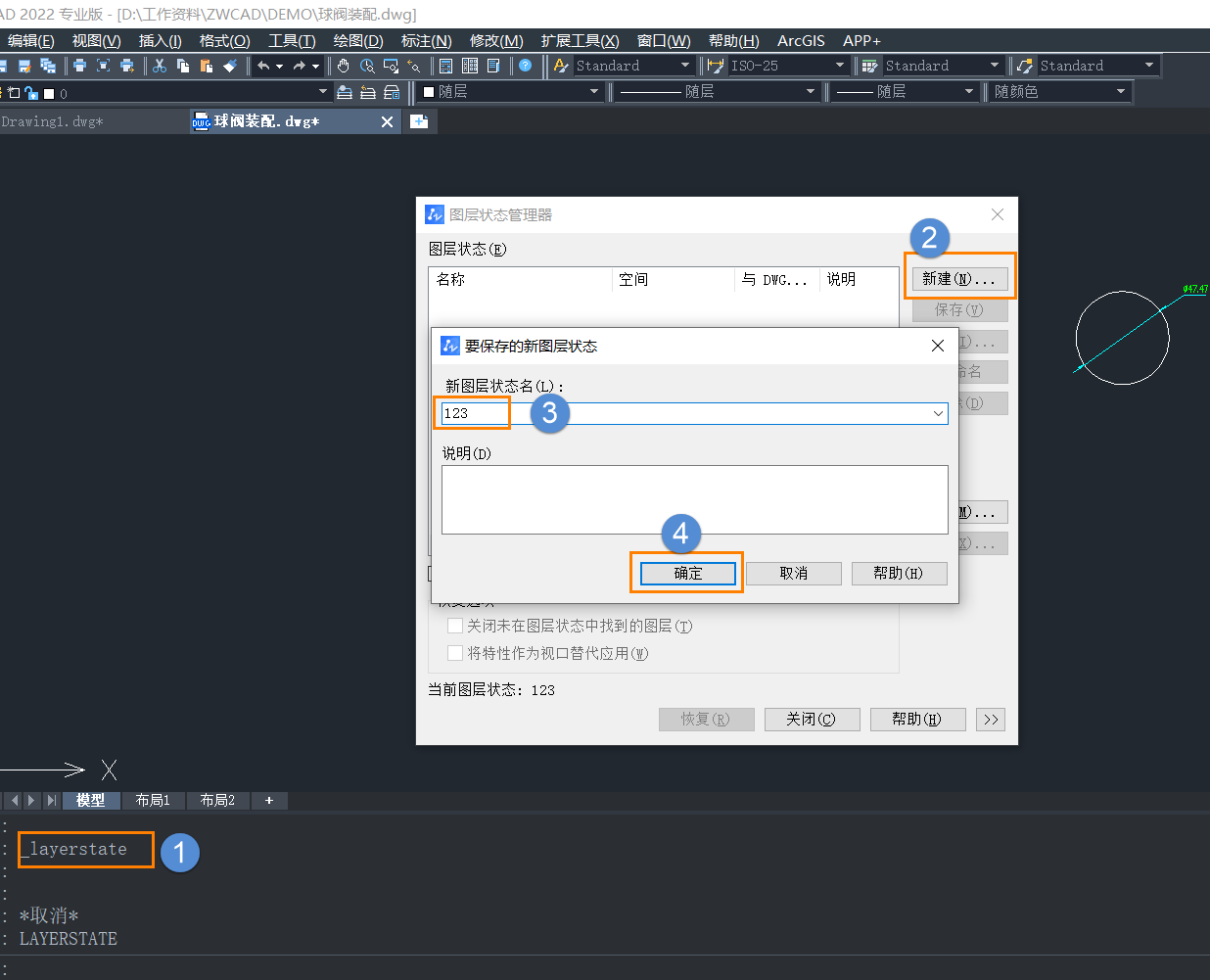The height and width of the screenshot is (980, 1210).
Task: Check 关闭未在图层状态中找到的图层 option
Action: pyautogui.click(x=455, y=626)
